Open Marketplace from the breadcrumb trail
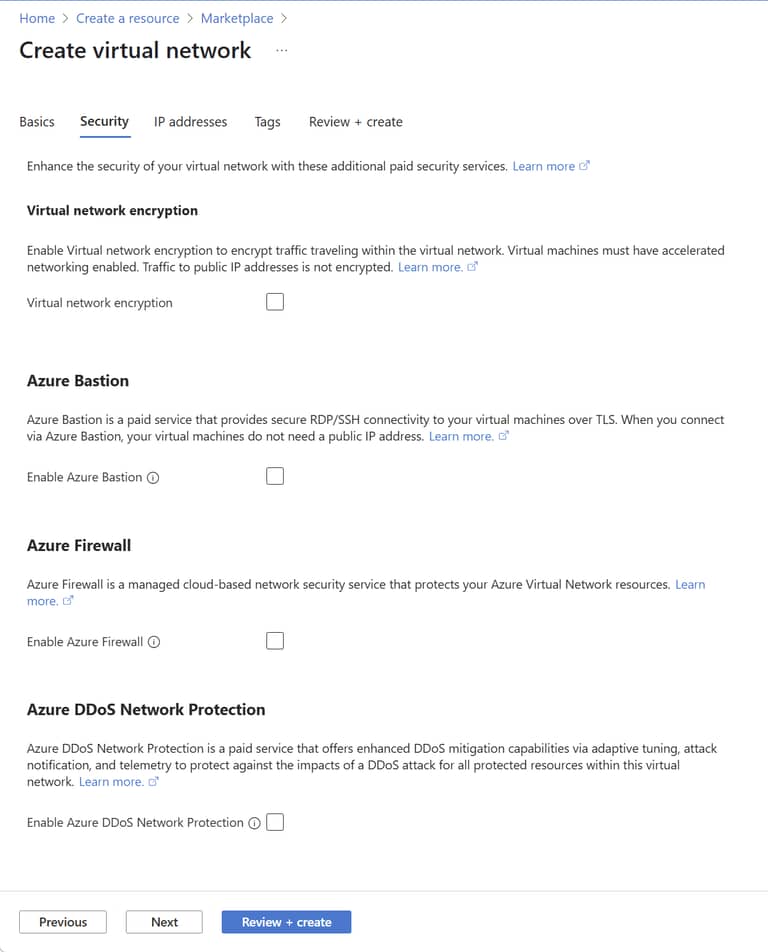 coord(237,18)
